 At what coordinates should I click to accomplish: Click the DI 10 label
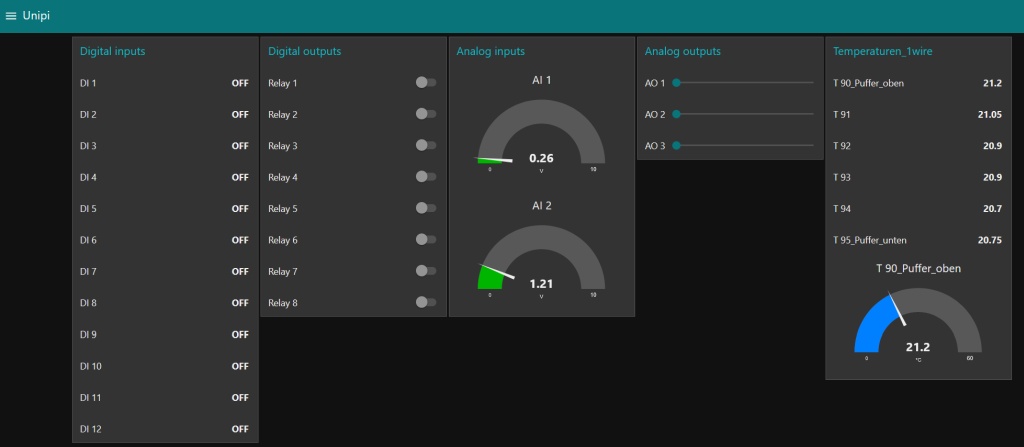91,366
